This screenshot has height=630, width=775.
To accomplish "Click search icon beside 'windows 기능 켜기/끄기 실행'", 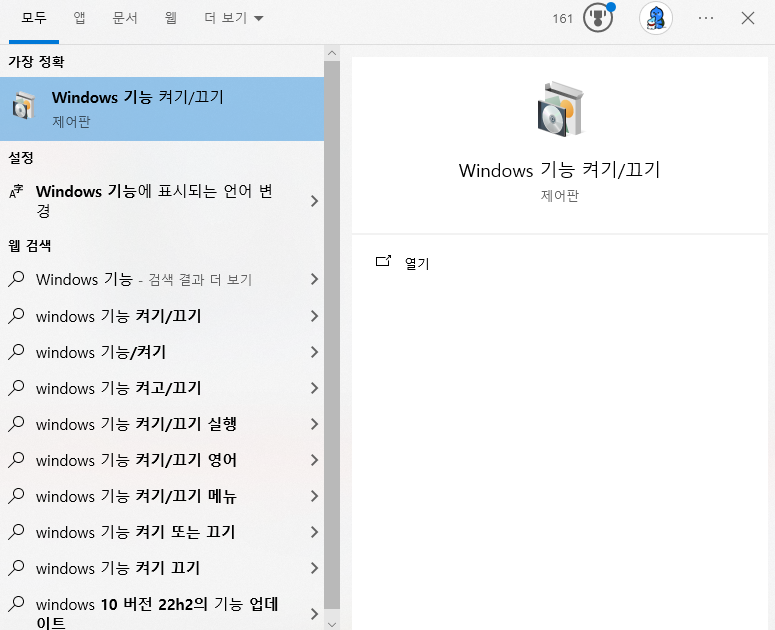I will (x=16, y=424).
